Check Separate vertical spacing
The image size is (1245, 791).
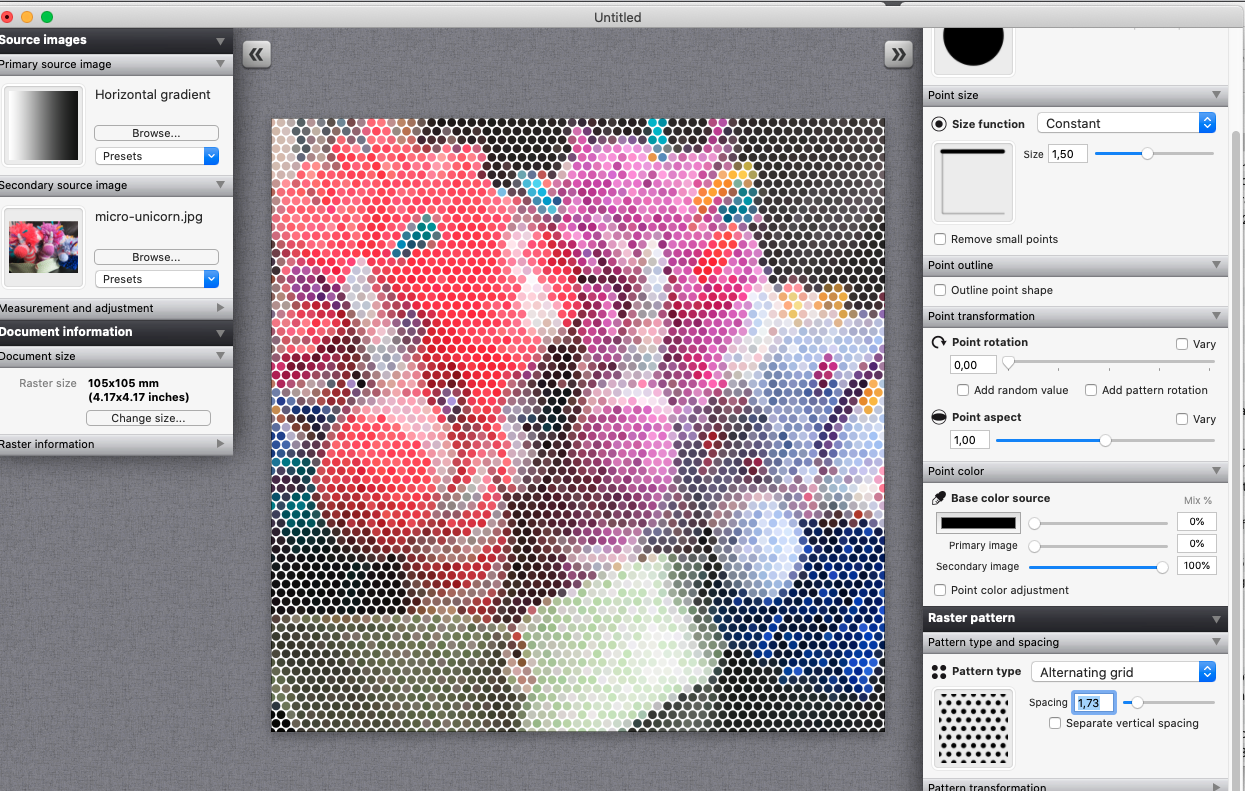(1055, 723)
